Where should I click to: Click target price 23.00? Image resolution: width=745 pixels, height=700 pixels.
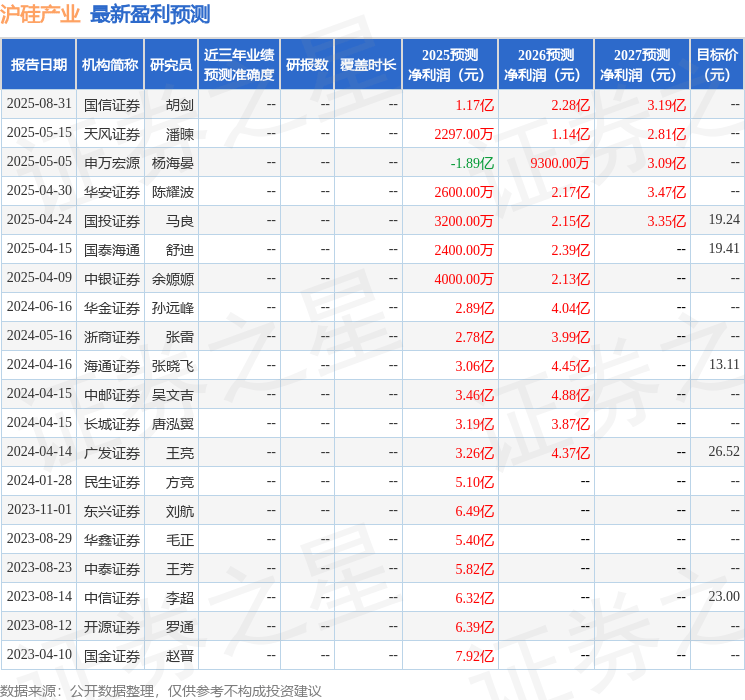point(724,596)
